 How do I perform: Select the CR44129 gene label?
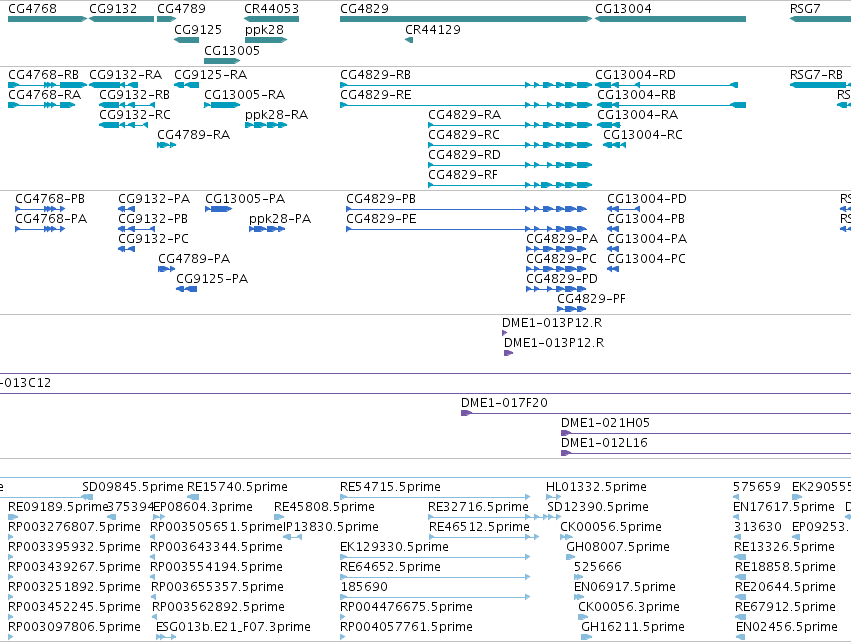[x=433, y=29]
